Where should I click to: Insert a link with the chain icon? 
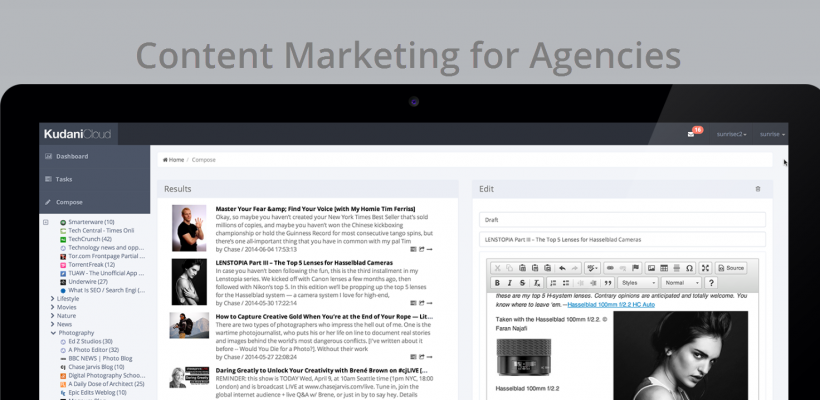610,268
